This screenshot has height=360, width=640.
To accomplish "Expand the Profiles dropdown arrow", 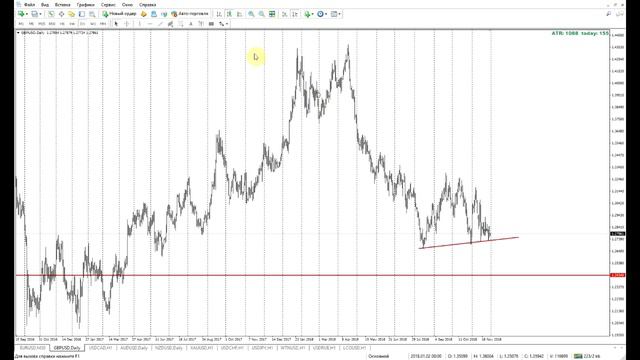I will pyautogui.click(x=40, y=14).
